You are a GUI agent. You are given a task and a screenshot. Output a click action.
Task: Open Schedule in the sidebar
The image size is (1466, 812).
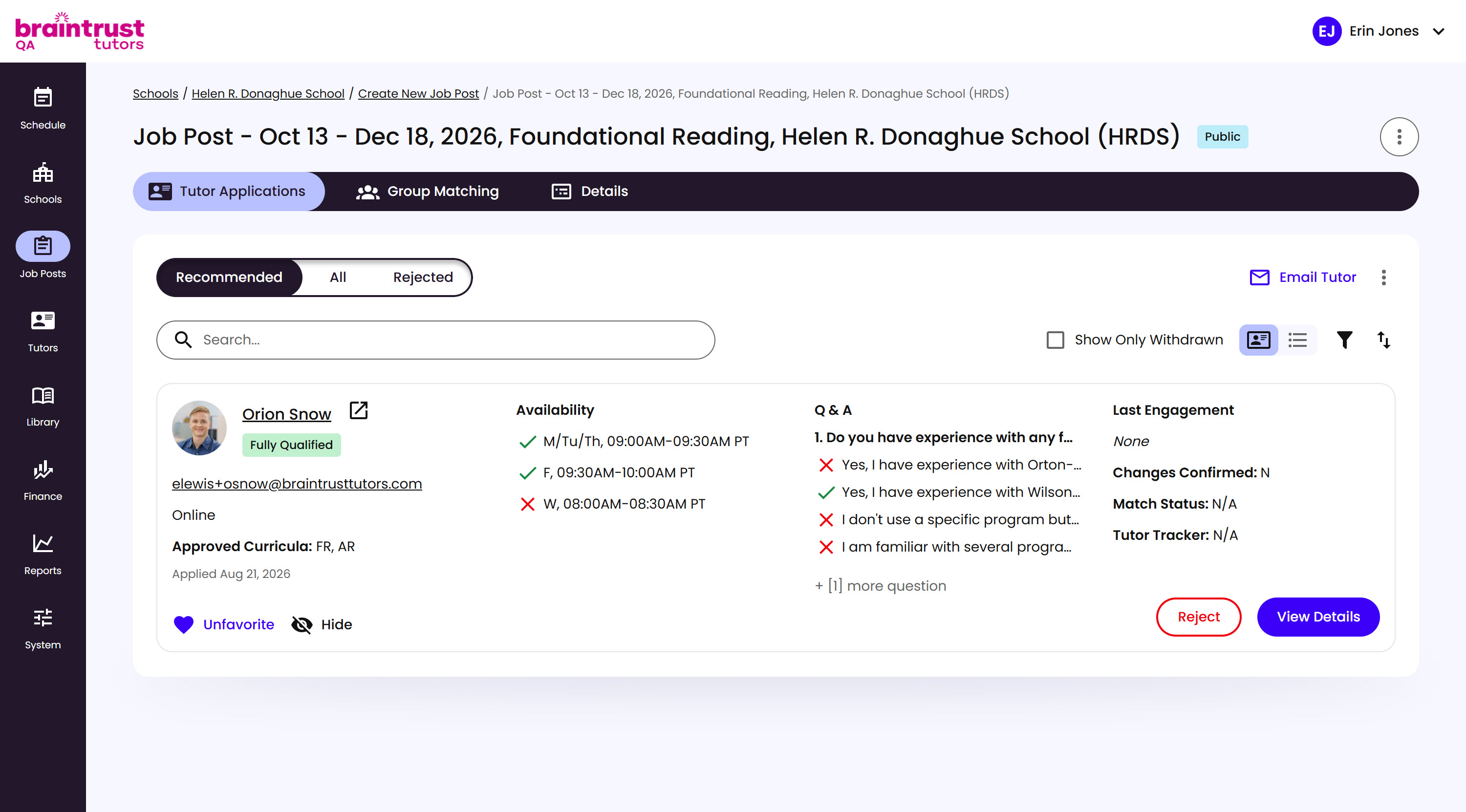pyautogui.click(x=43, y=108)
